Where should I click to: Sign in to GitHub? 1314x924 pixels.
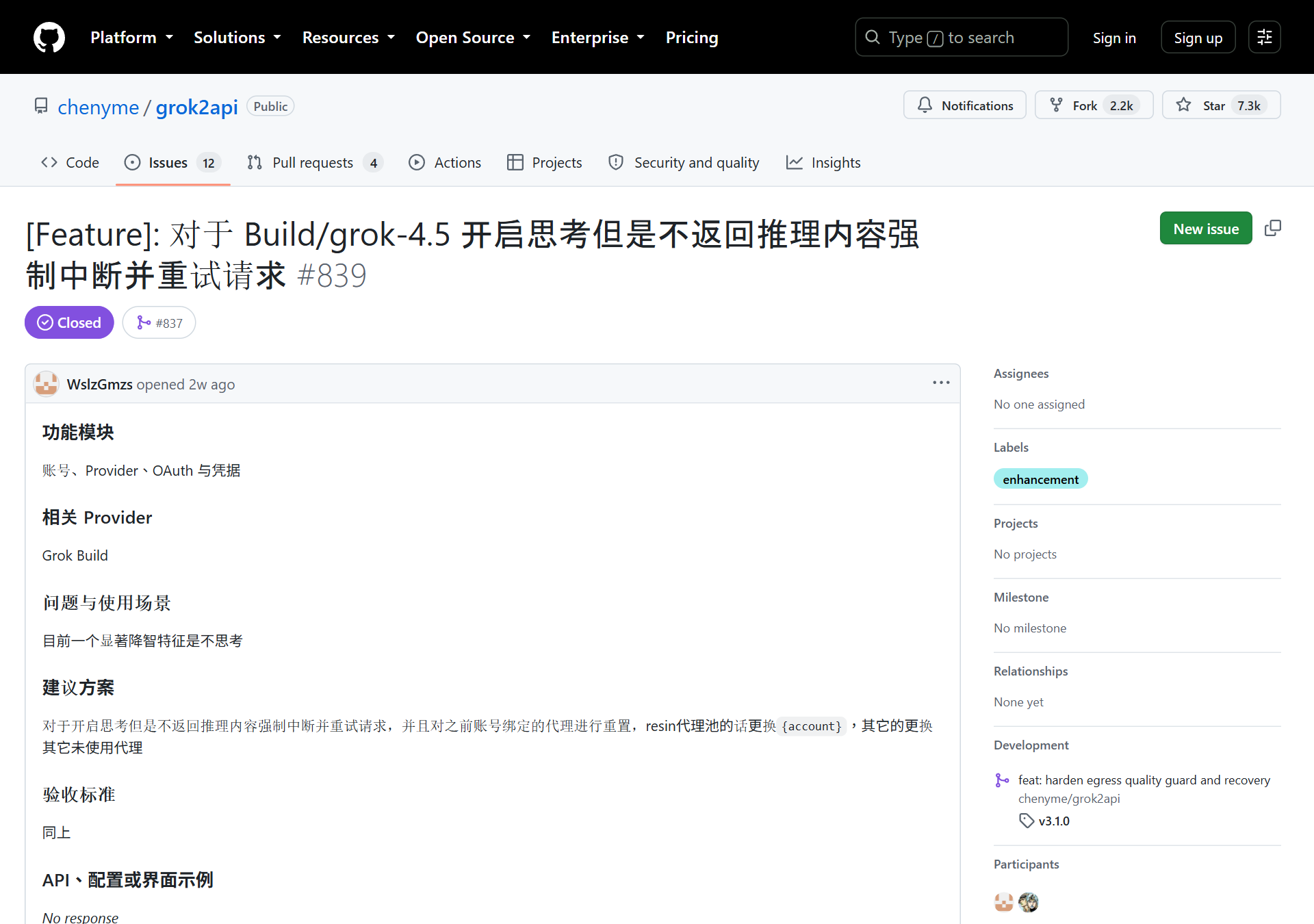(x=1114, y=38)
